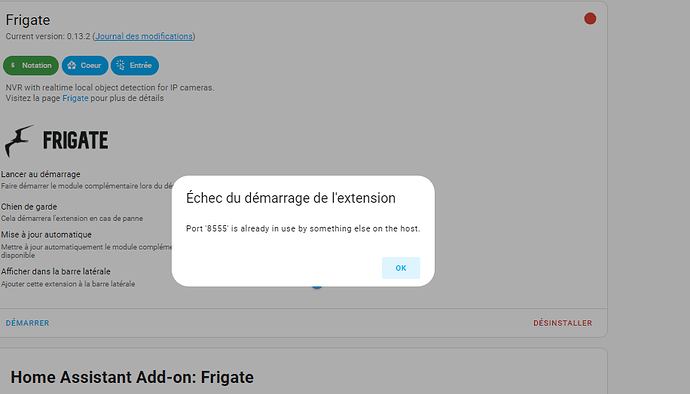Dismiss the error dialog with OK
The width and height of the screenshot is (690, 394).
pyautogui.click(x=401, y=268)
